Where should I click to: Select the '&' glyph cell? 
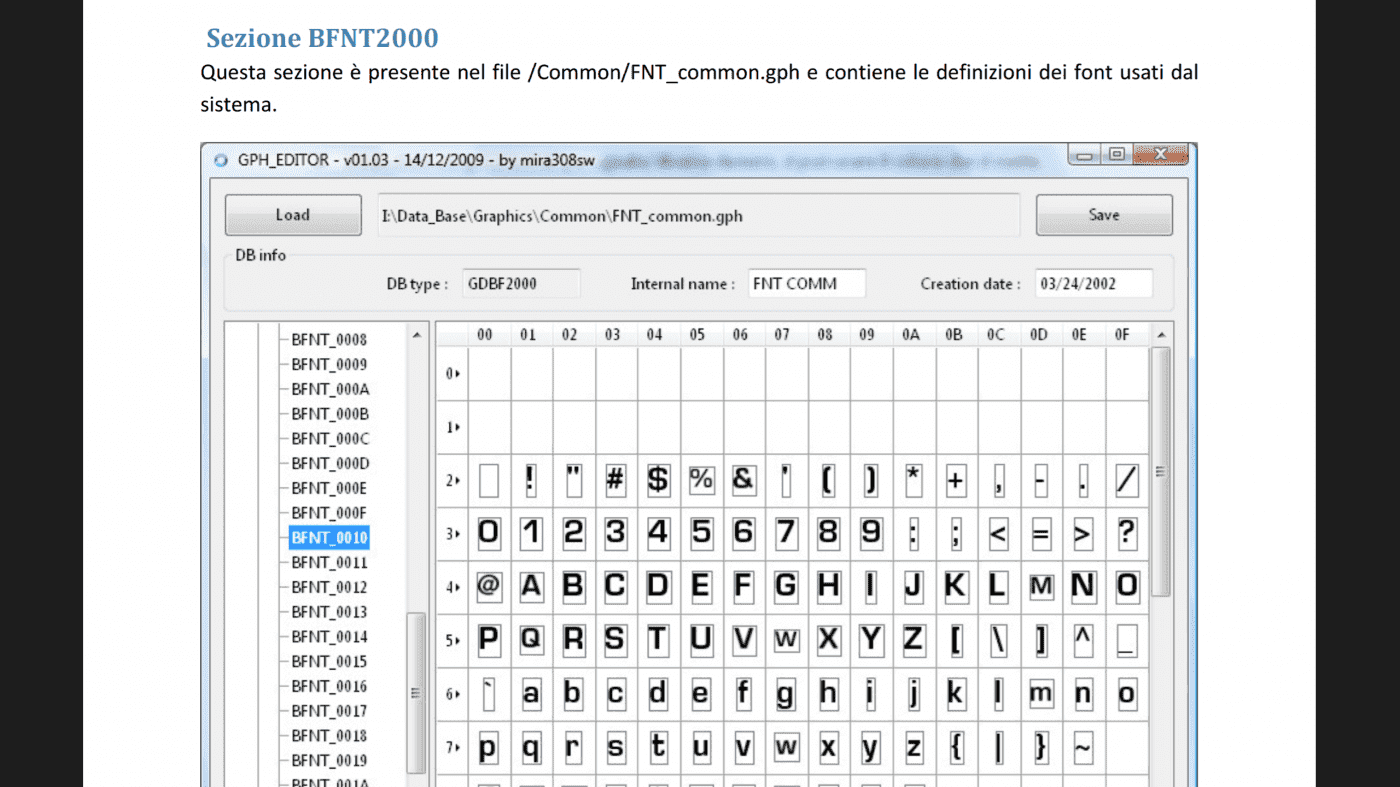743,481
